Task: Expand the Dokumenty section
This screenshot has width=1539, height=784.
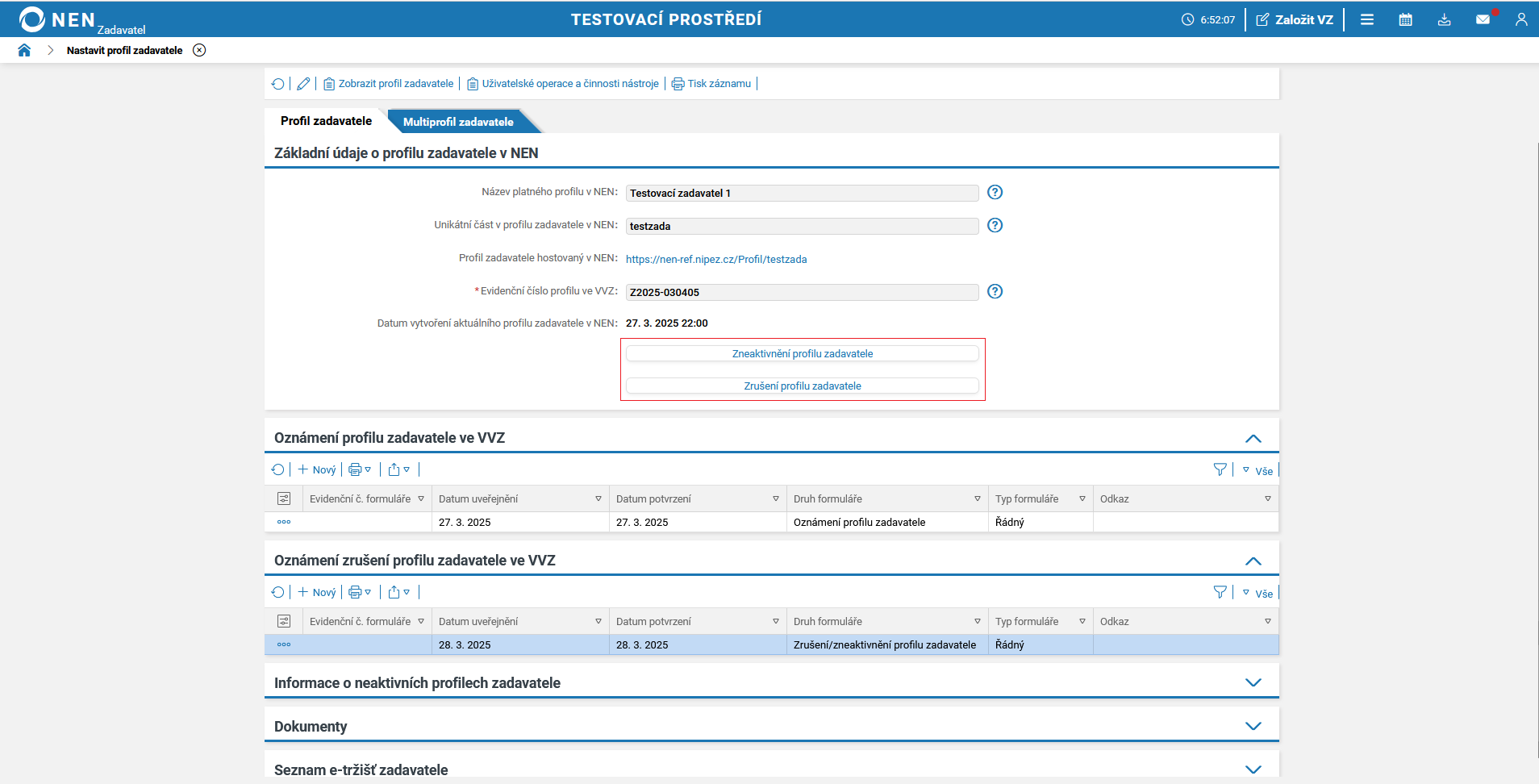Action: (1253, 726)
